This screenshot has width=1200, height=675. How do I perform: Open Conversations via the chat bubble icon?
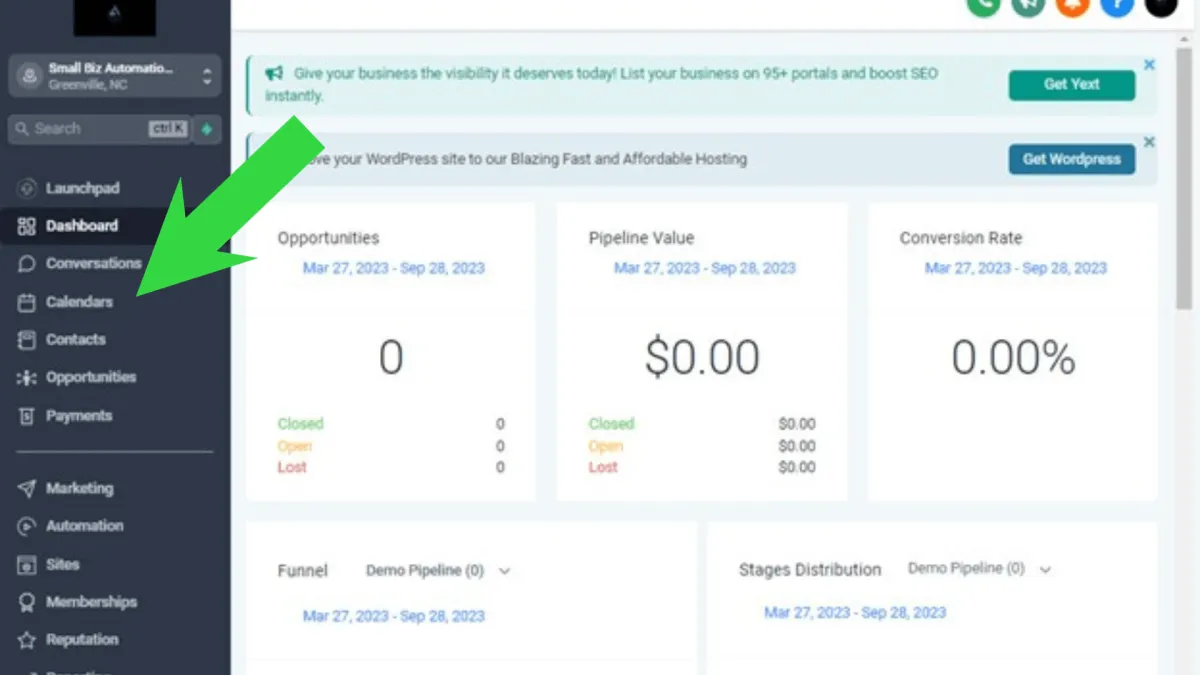[27, 264]
